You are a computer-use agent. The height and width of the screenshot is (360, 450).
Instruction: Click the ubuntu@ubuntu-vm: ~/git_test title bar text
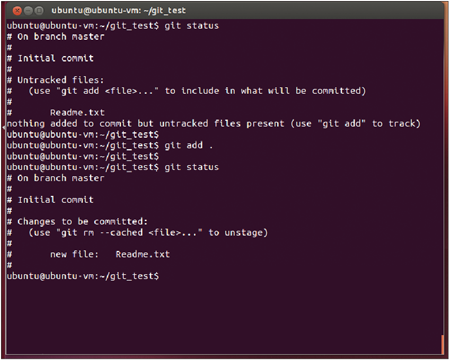[118, 11]
